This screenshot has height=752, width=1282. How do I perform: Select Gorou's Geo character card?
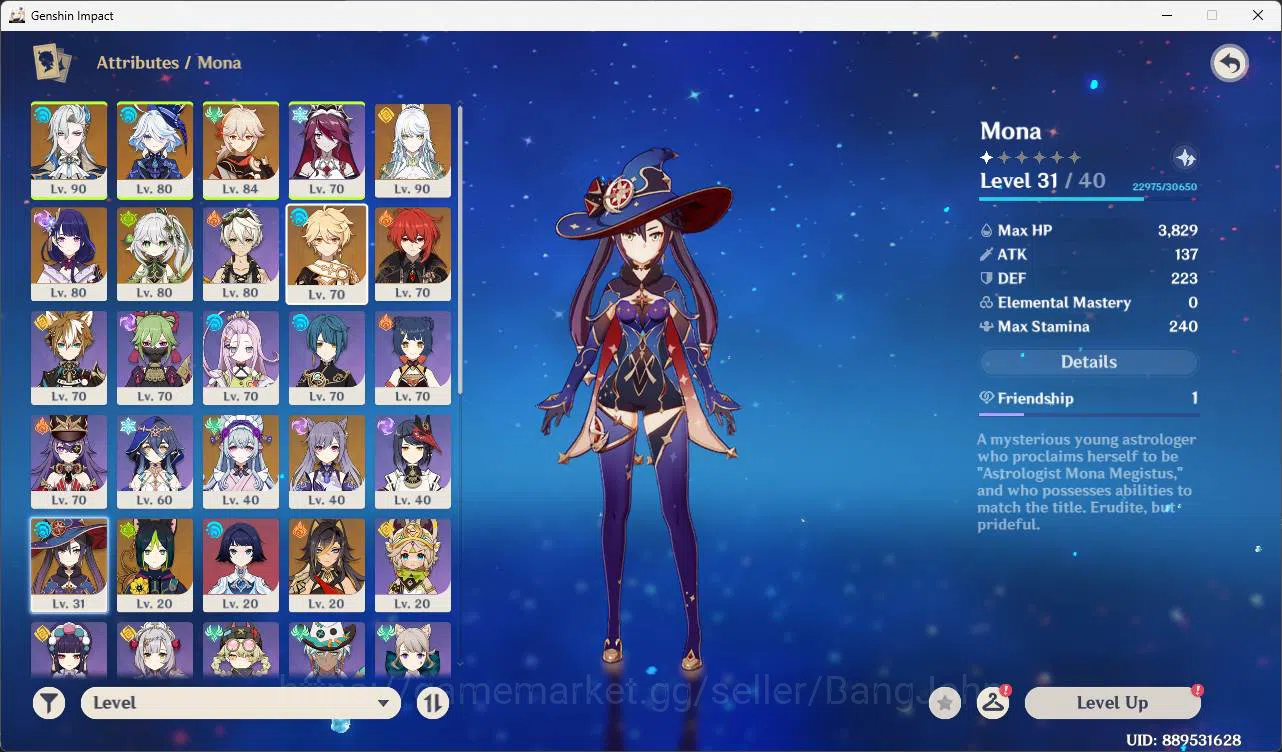click(x=69, y=358)
